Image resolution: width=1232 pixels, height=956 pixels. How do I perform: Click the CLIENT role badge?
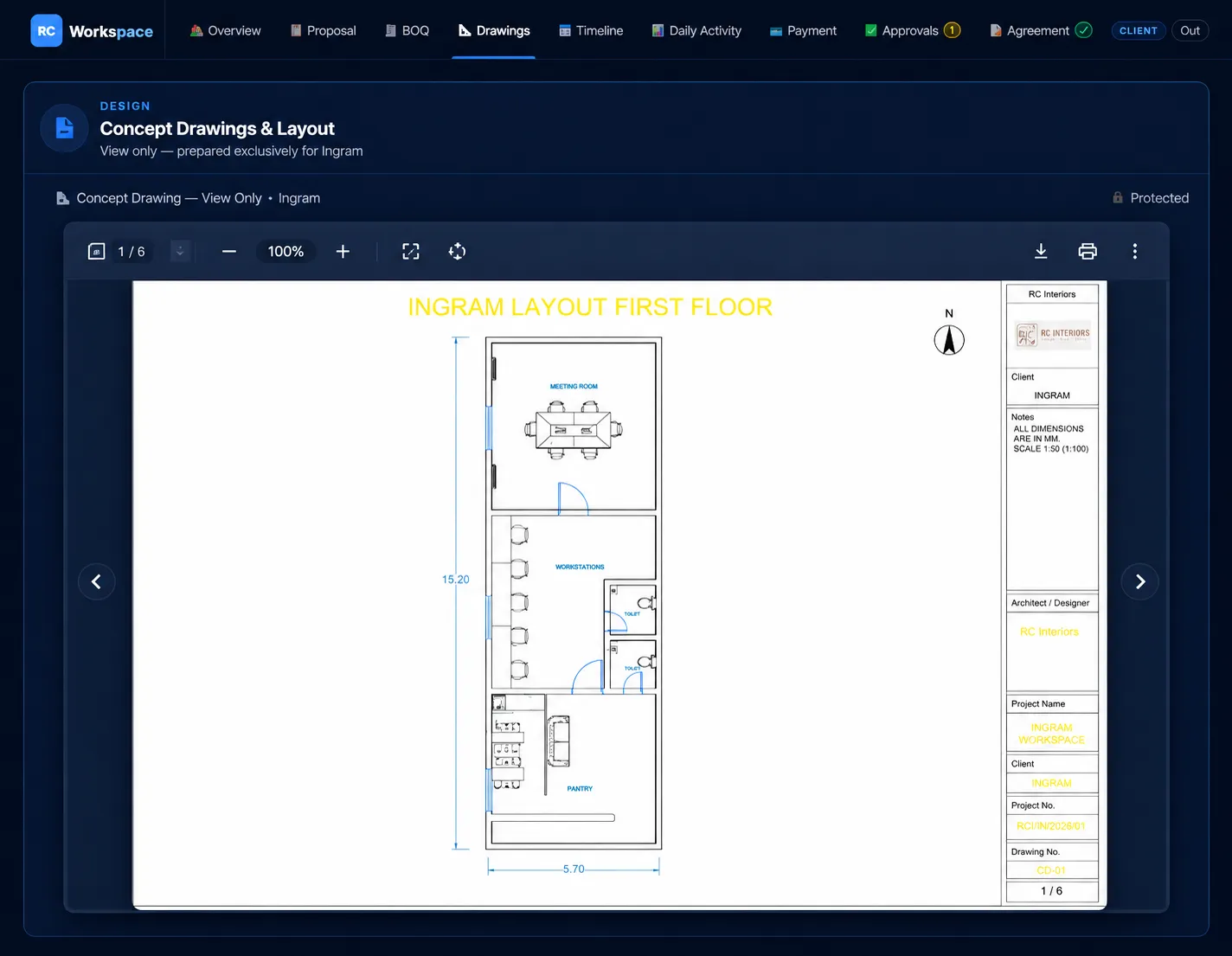pos(1138,30)
